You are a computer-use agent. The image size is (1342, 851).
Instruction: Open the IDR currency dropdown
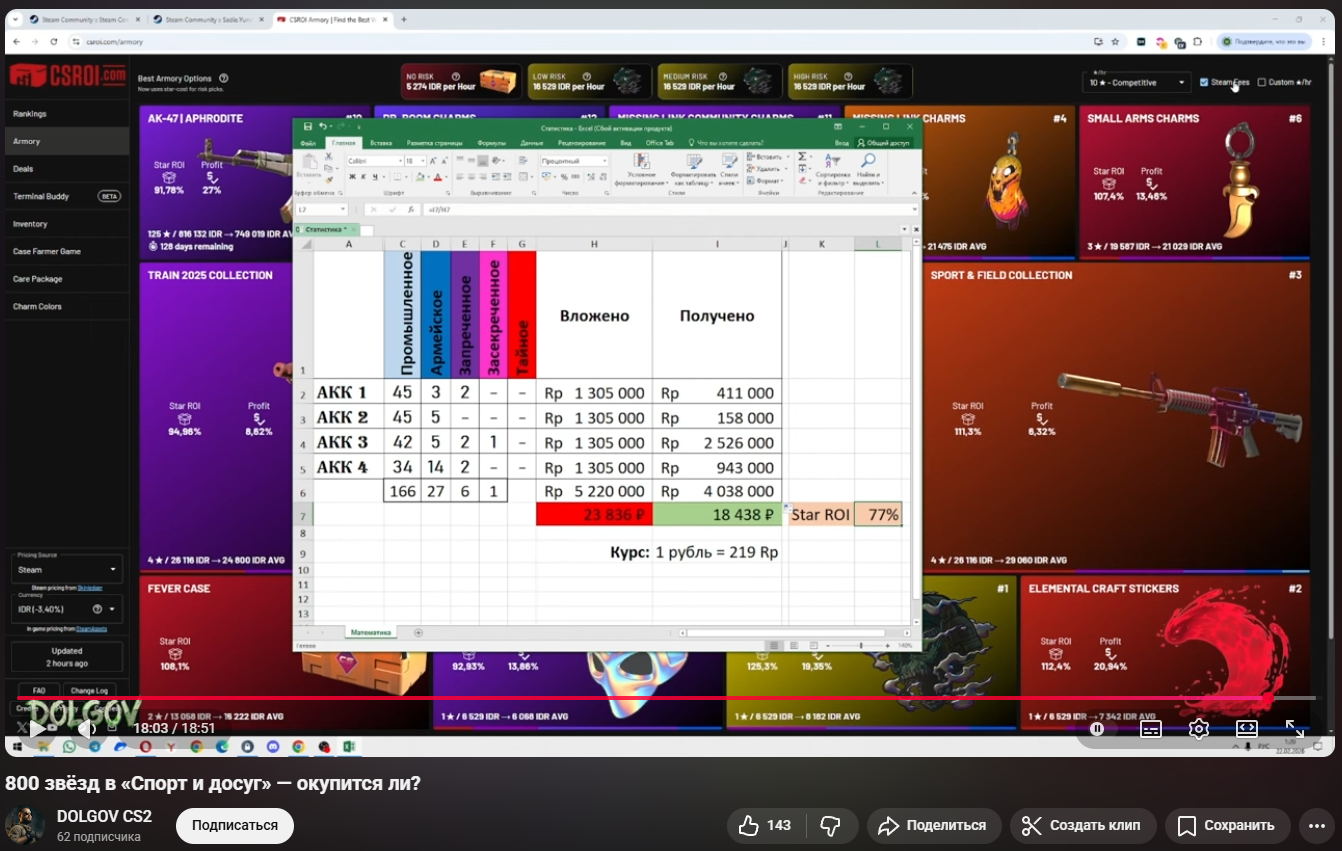(x=67, y=608)
